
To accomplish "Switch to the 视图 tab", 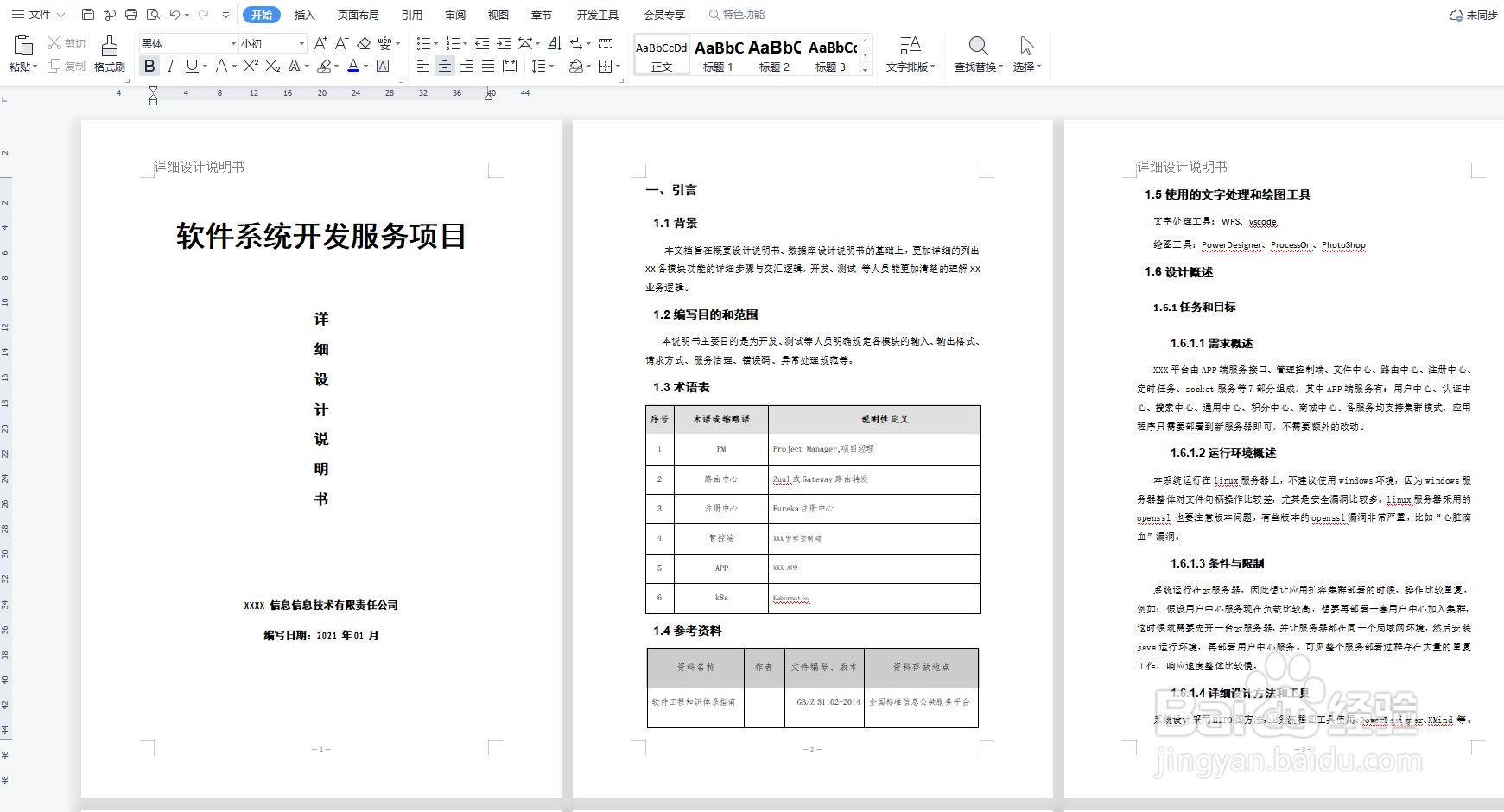I will pos(498,15).
